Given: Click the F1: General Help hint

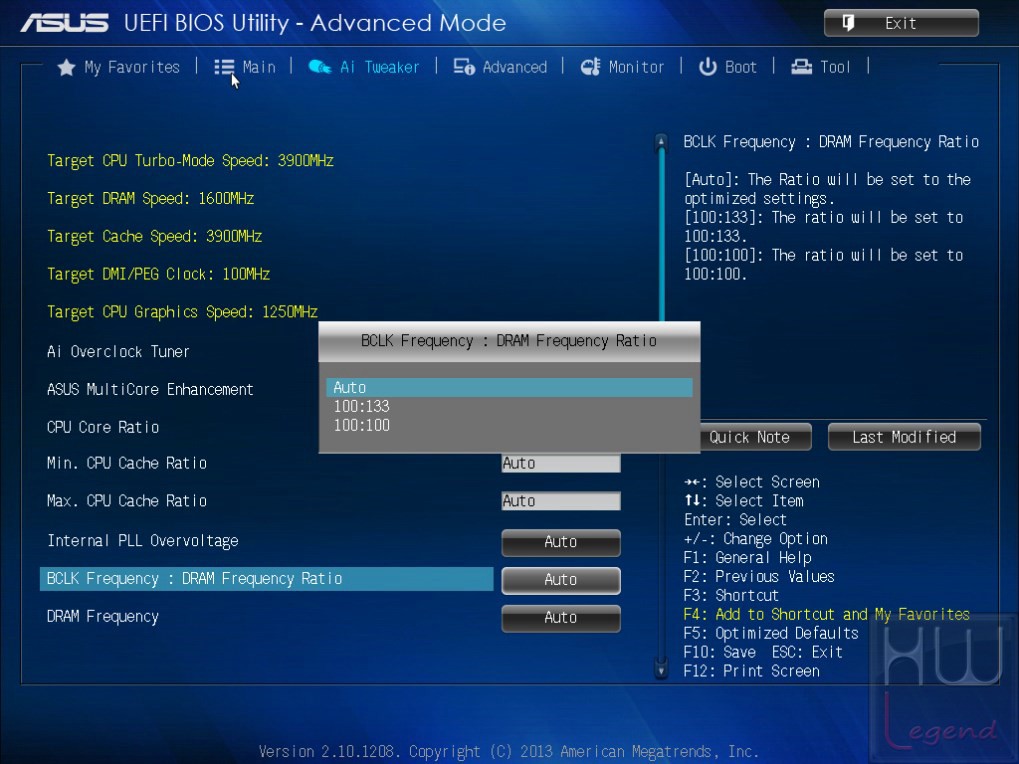Looking at the screenshot, I should tap(747, 557).
